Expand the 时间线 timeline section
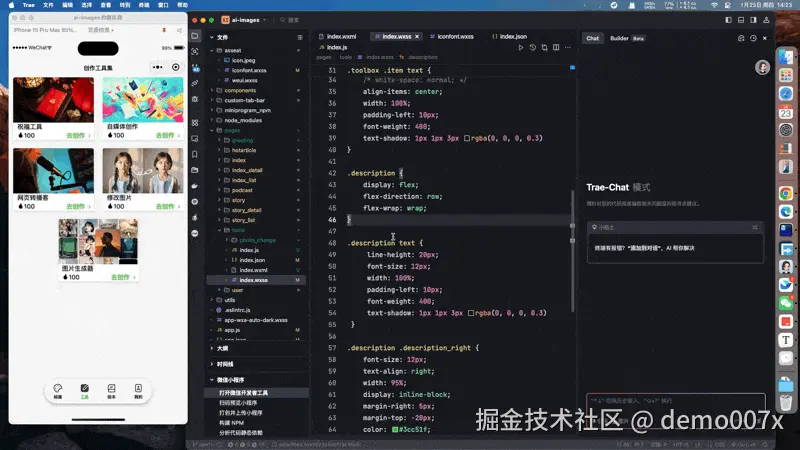The image size is (800, 450). click(x=212, y=364)
